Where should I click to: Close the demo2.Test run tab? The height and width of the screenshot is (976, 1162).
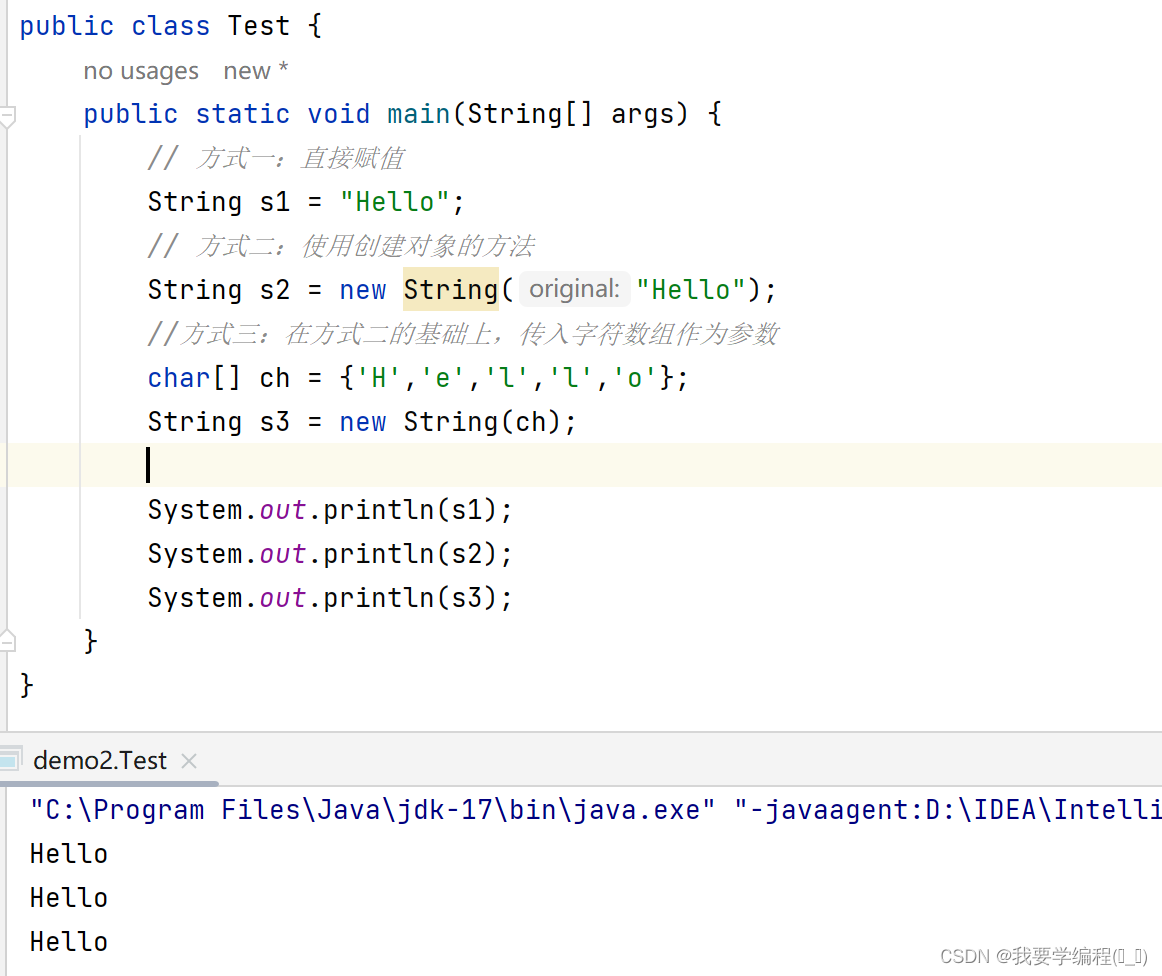(189, 761)
